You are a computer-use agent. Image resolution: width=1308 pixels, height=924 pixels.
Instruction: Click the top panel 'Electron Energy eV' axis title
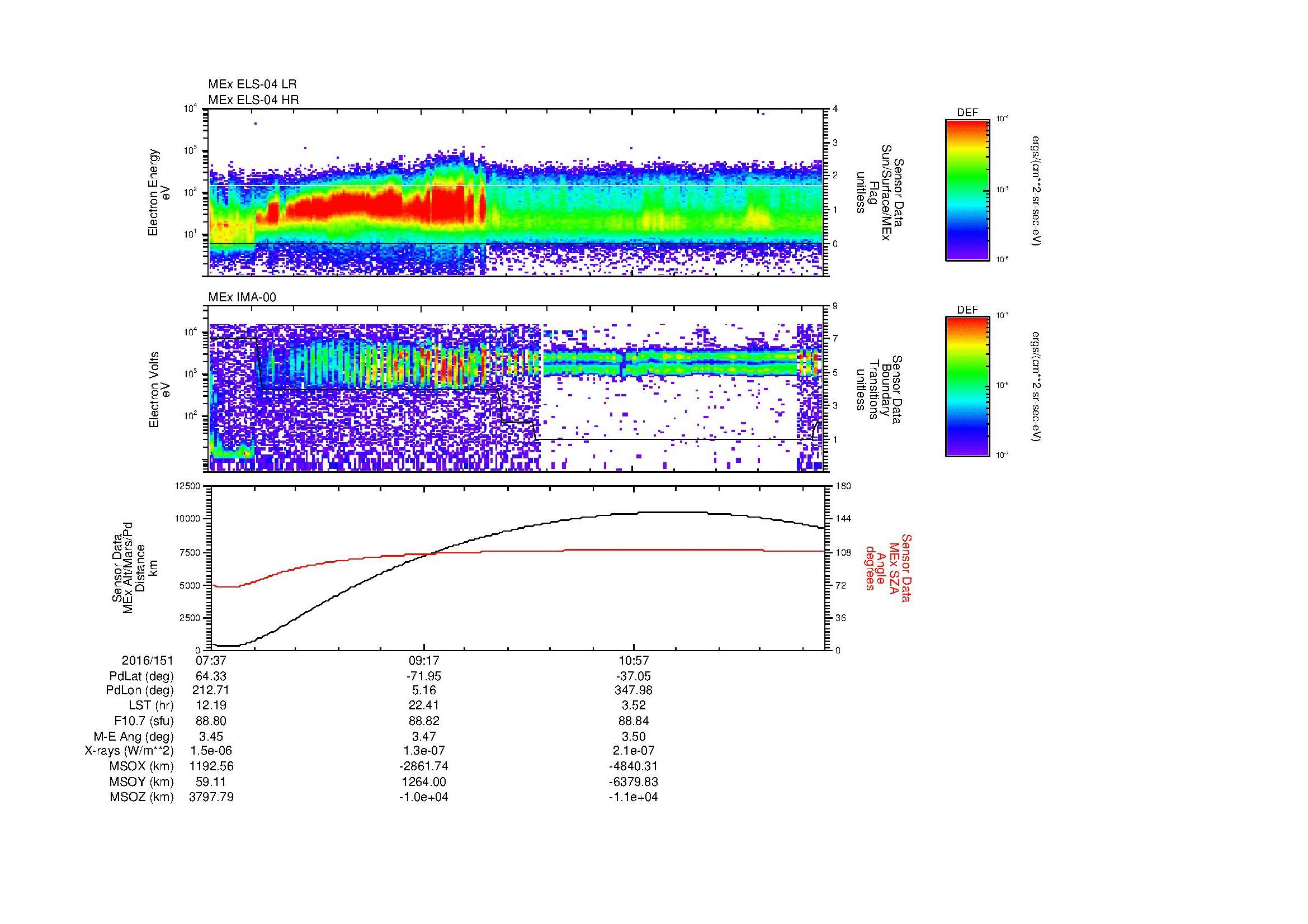click(159, 192)
